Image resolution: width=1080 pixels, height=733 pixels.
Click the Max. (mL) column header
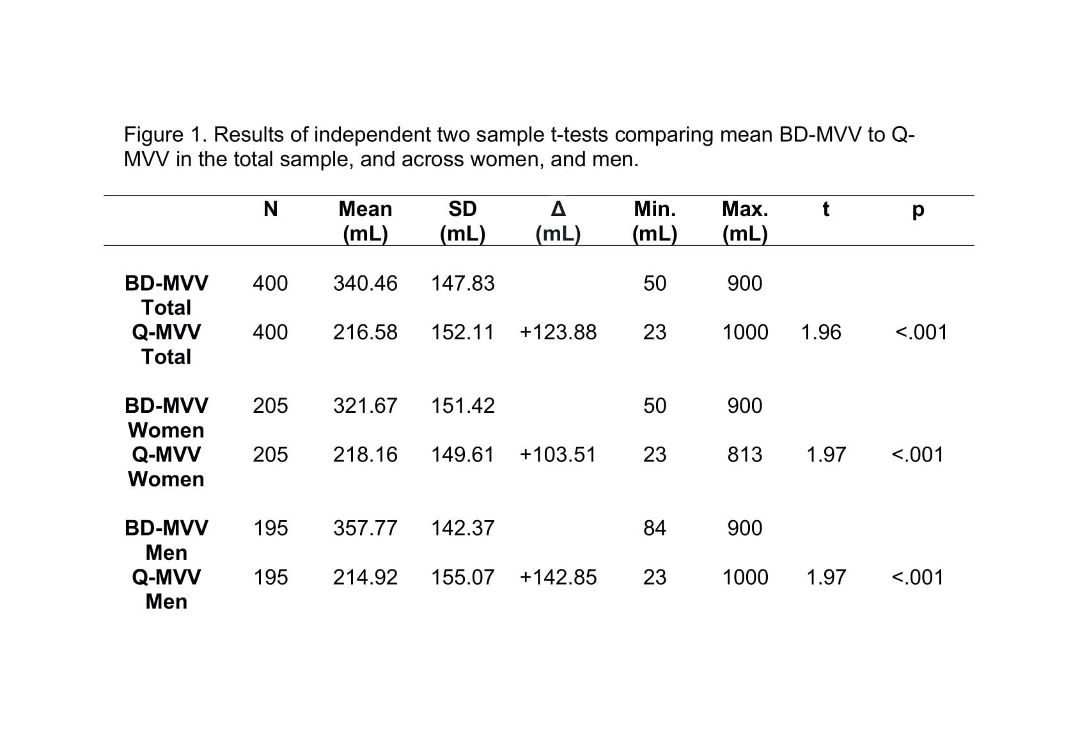pyautogui.click(x=745, y=221)
